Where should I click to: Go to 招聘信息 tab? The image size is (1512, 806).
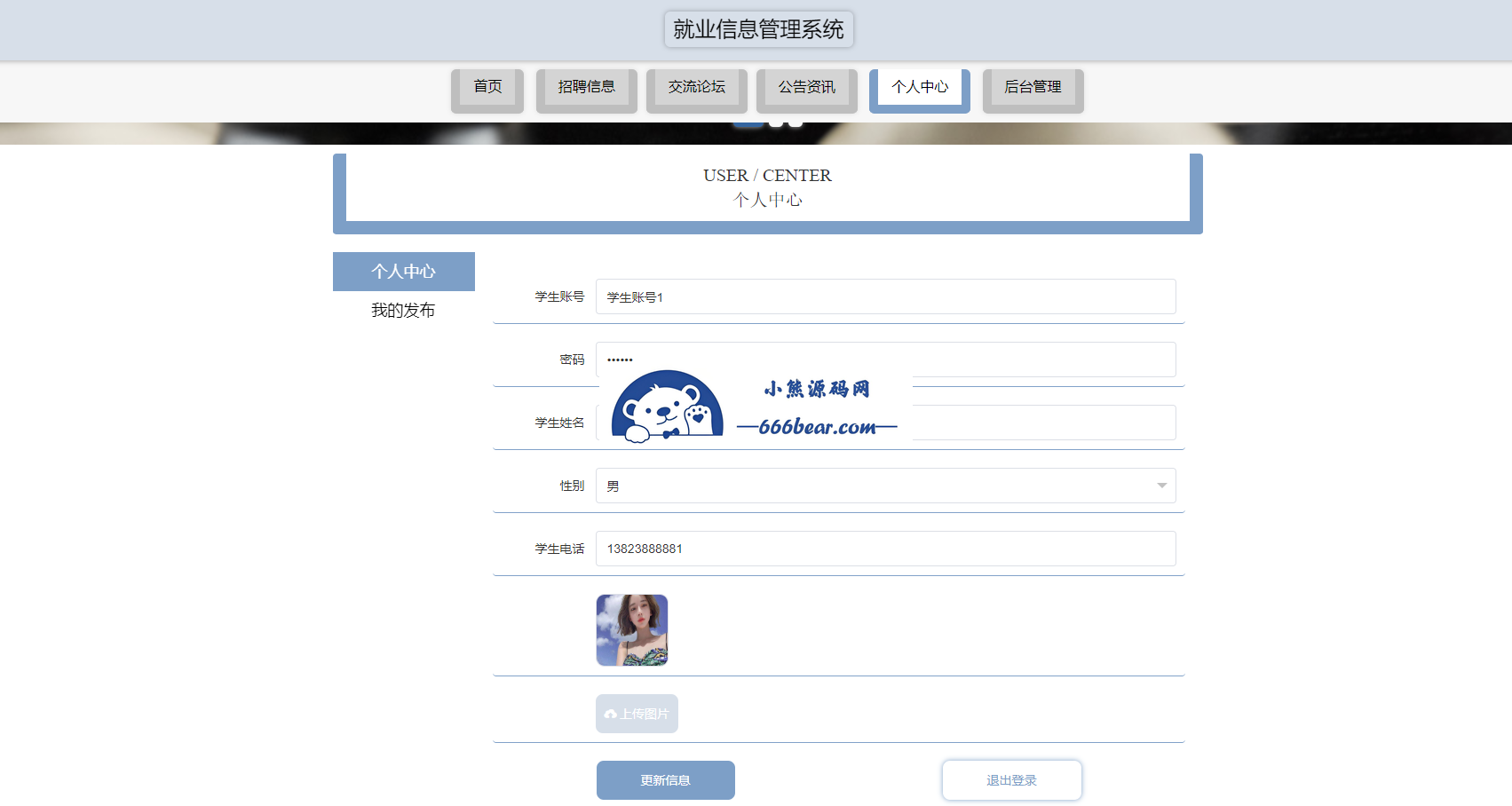tap(586, 91)
